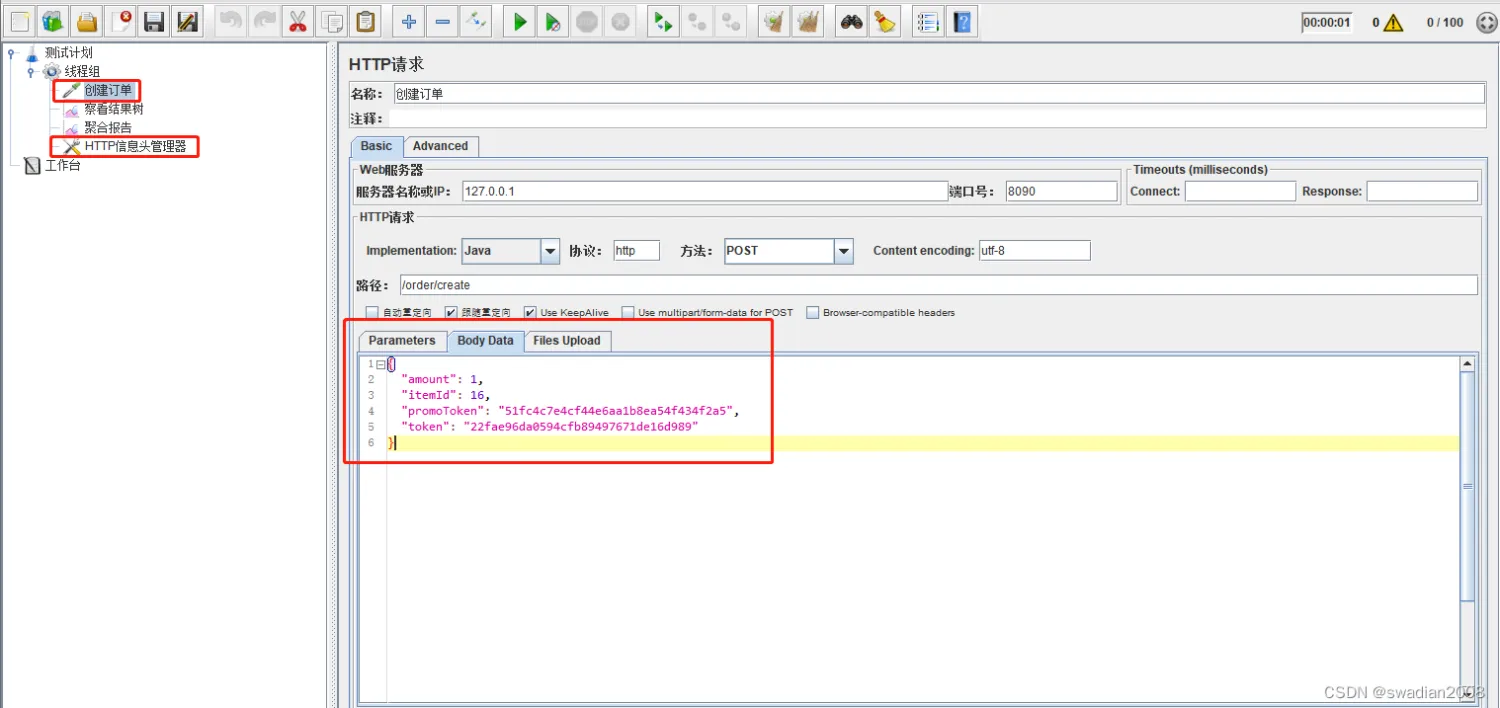Open the Templates icon in toolbar
The image size is (1500, 708).
click(x=53, y=21)
